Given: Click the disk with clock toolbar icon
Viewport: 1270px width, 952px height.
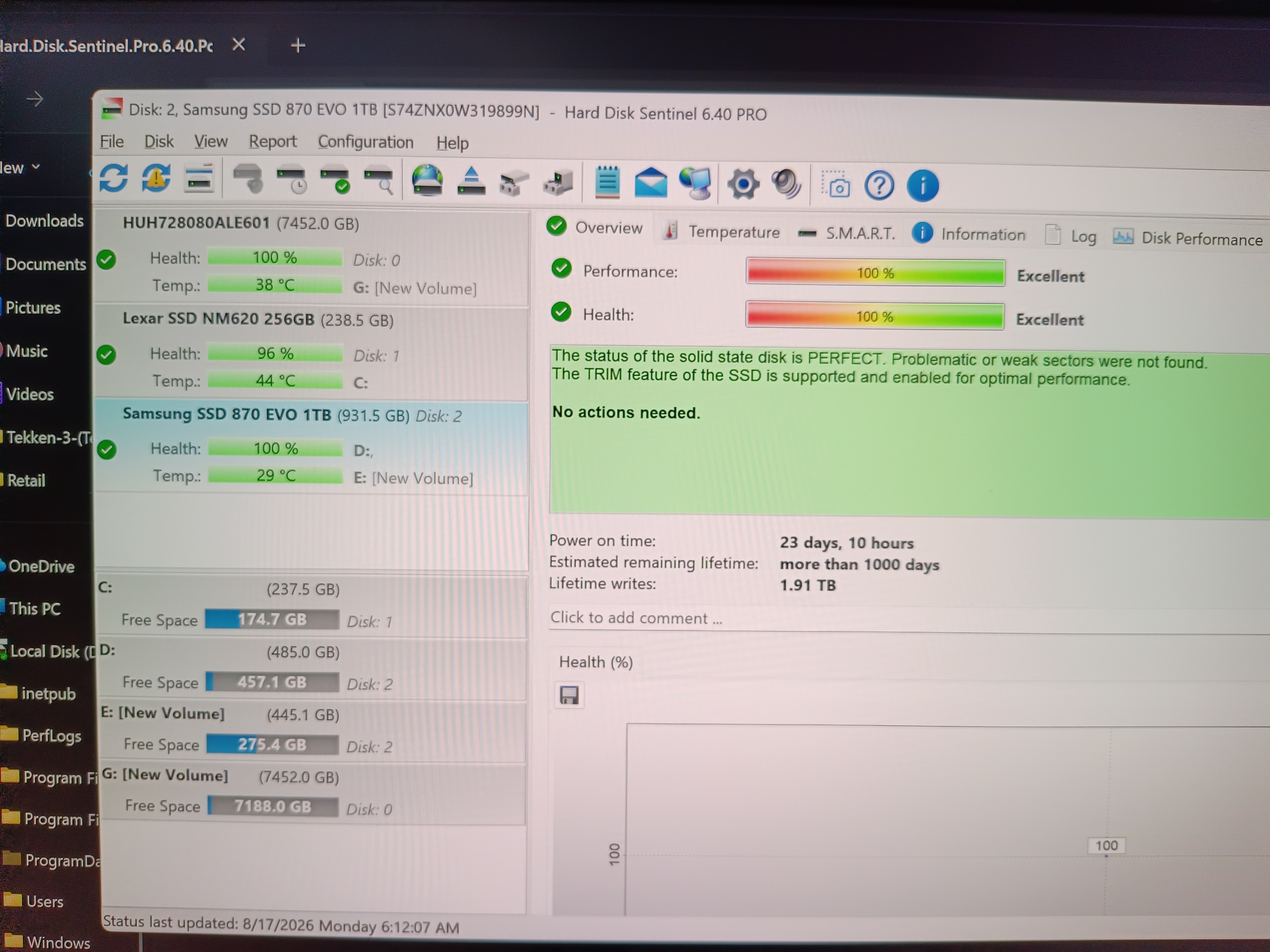Looking at the screenshot, I should [x=292, y=180].
